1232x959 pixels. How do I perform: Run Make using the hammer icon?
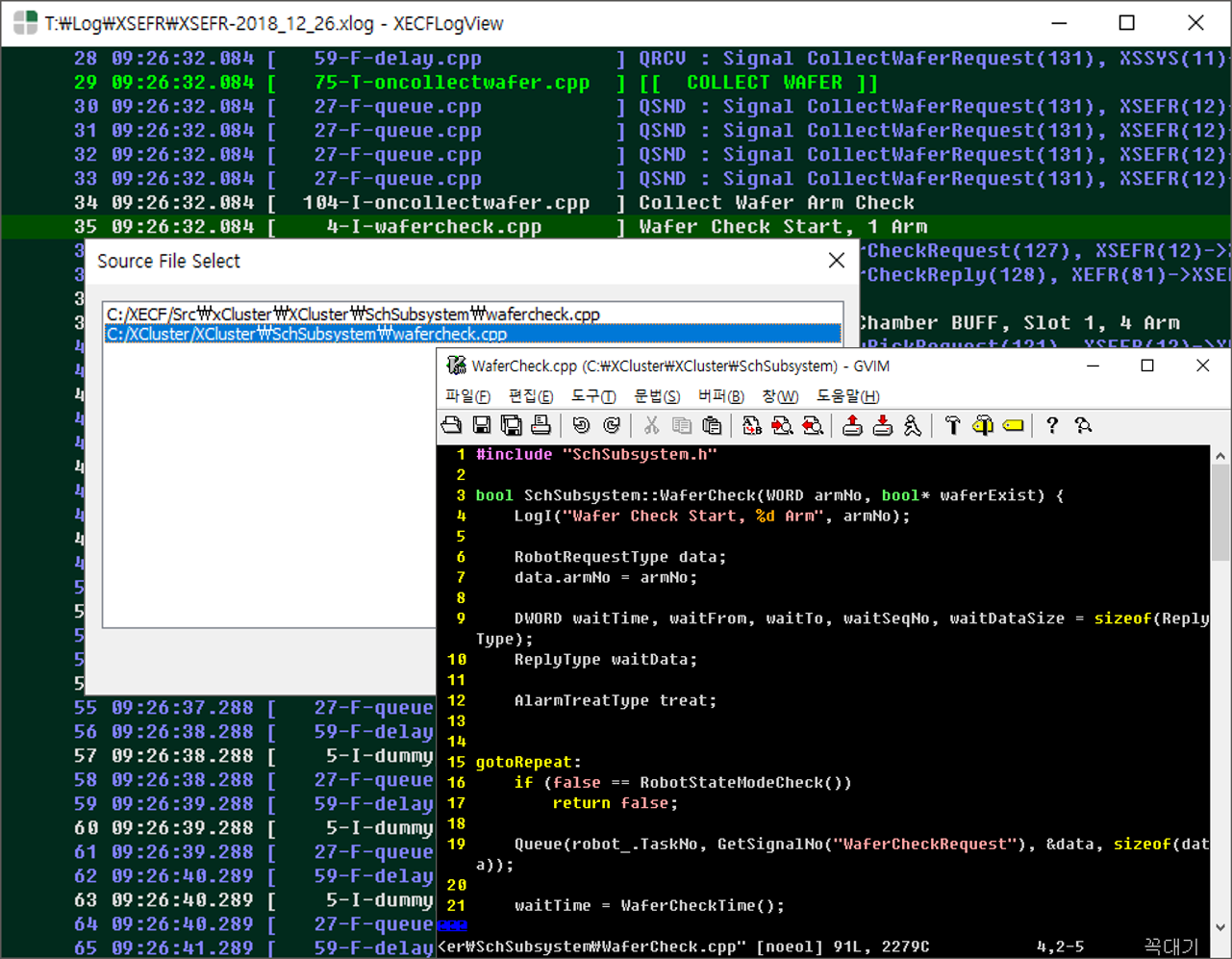click(x=952, y=425)
